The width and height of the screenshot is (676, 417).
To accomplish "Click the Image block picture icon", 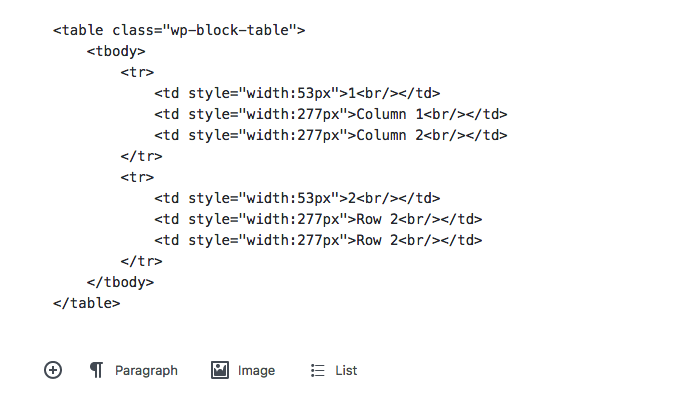I will click(220, 370).
